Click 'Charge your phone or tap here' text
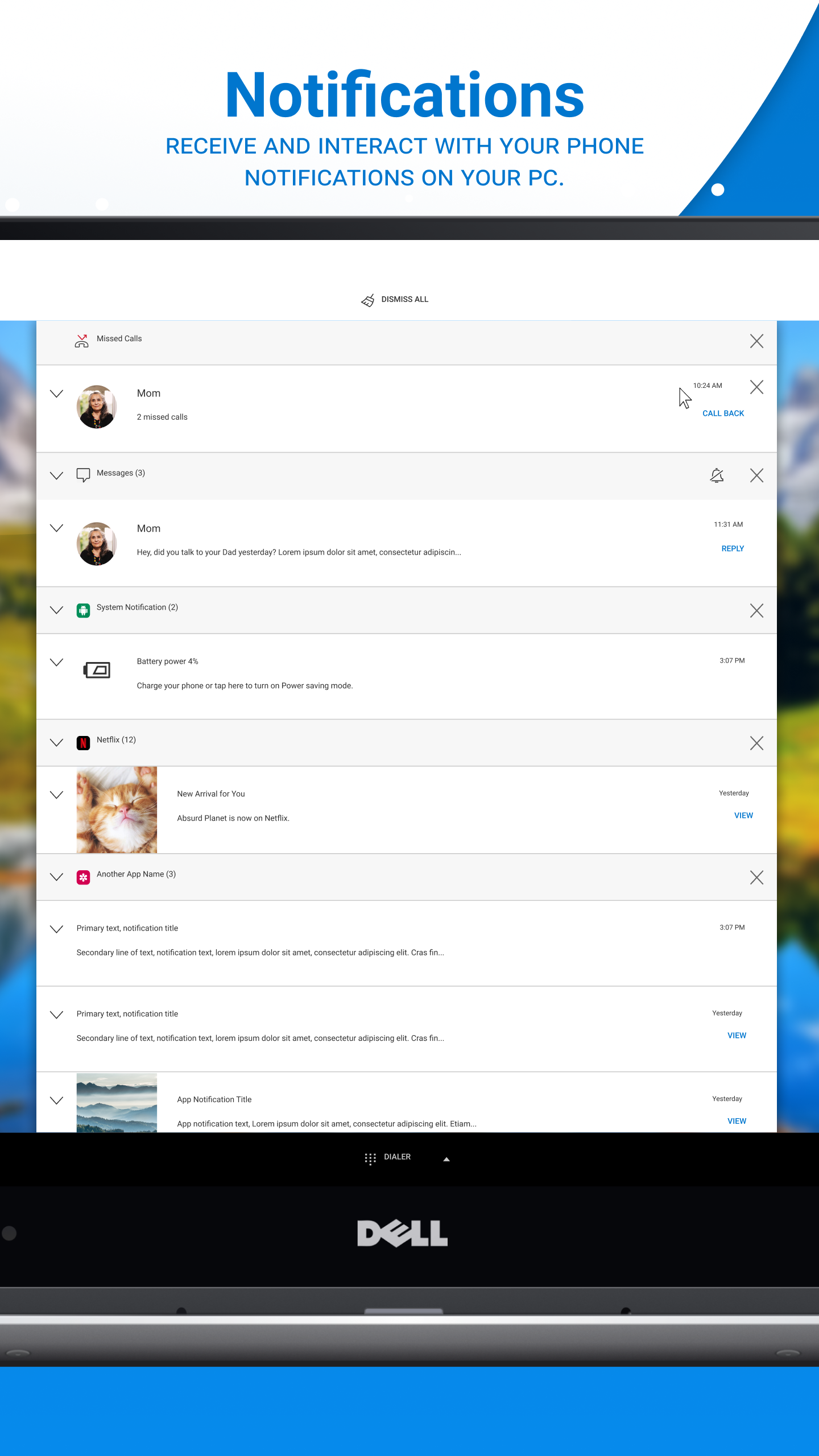This screenshot has height=1456, width=819. click(x=245, y=686)
